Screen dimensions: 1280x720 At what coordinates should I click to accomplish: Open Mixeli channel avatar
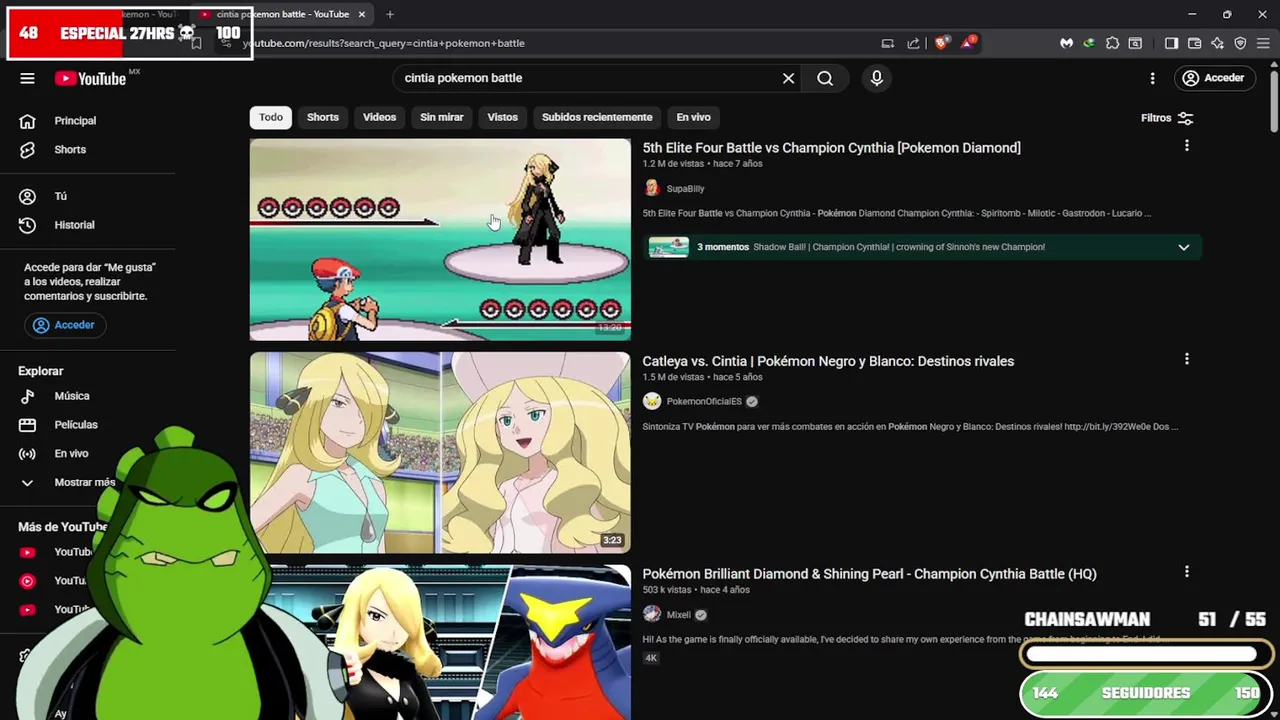pos(652,614)
